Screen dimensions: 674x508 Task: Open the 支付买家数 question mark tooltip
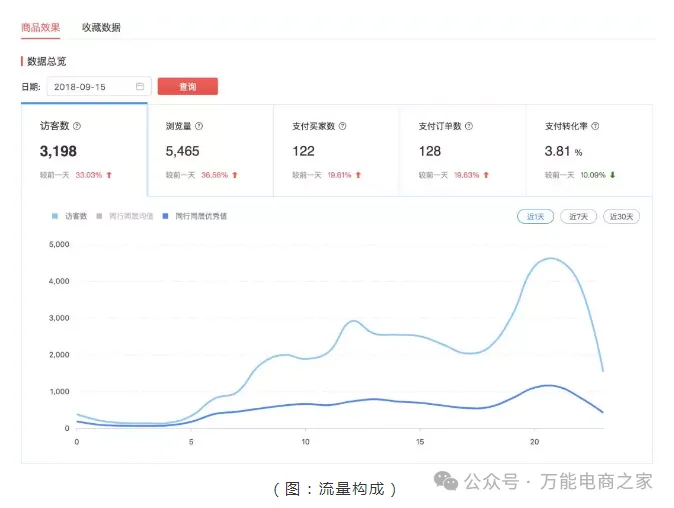pyautogui.click(x=343, y=126)
